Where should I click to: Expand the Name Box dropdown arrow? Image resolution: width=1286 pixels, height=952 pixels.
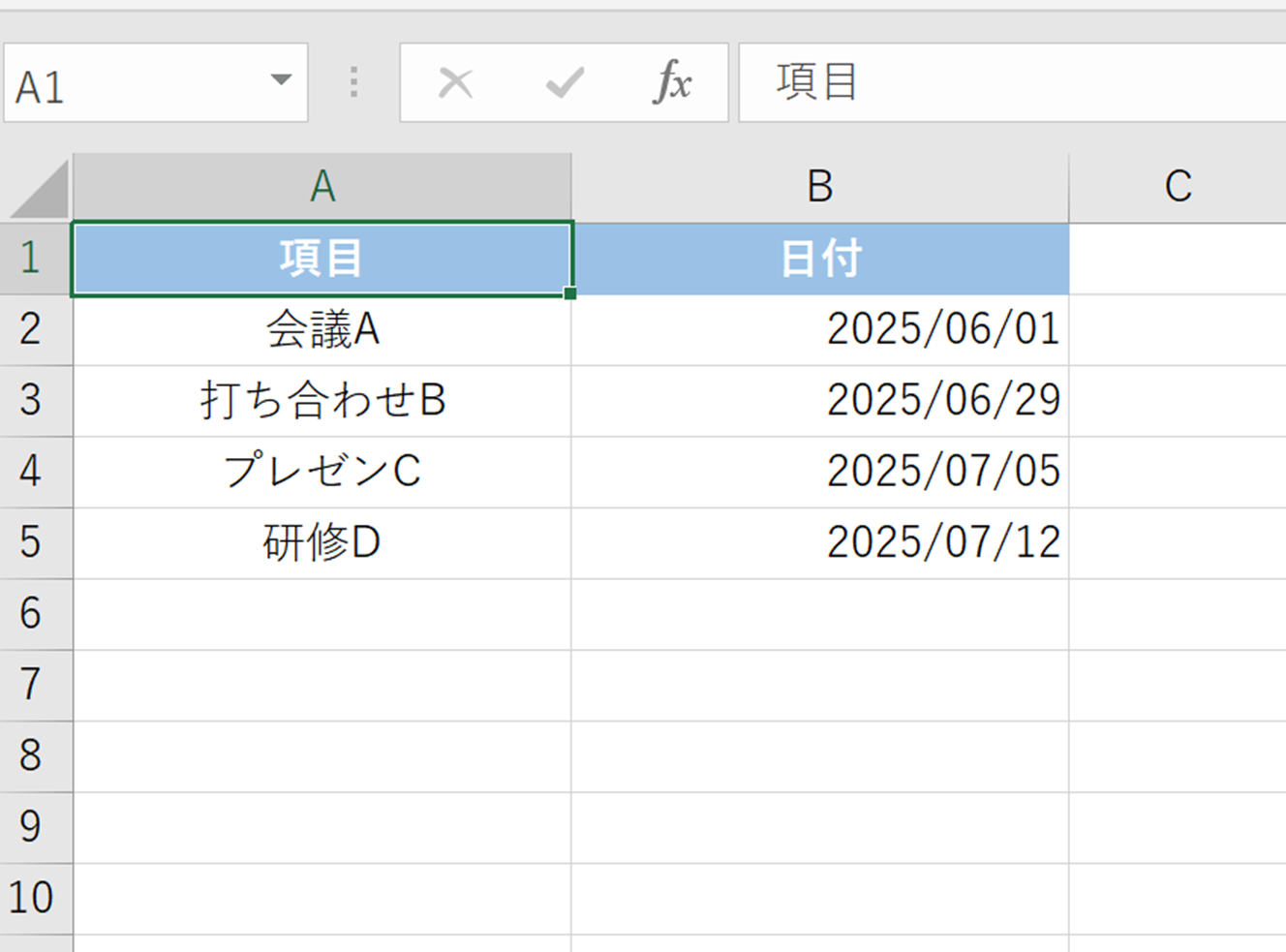[x=281, y=80]
